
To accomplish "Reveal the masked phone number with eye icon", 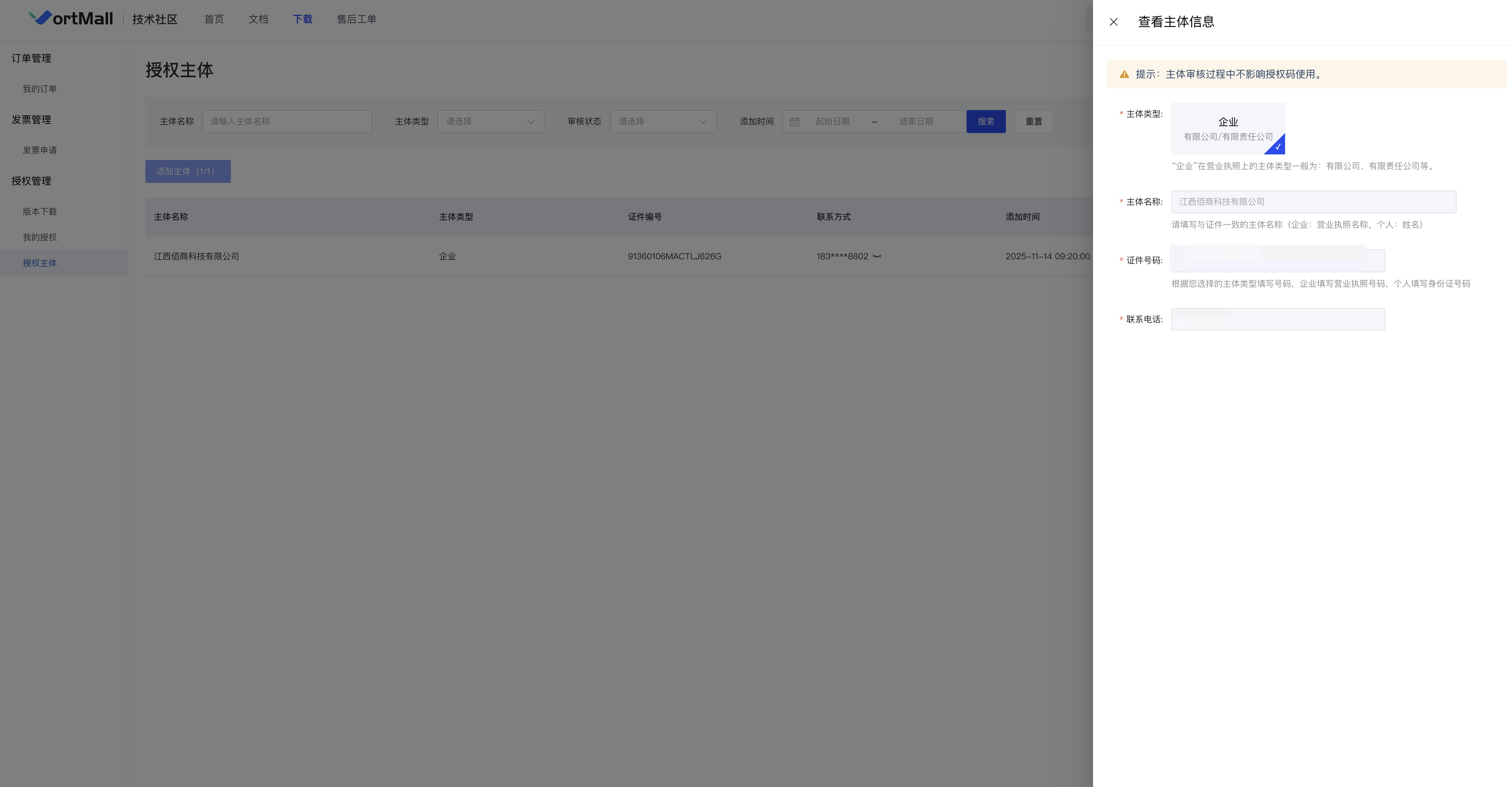I will pyautogui.click(x=877, y=257).
